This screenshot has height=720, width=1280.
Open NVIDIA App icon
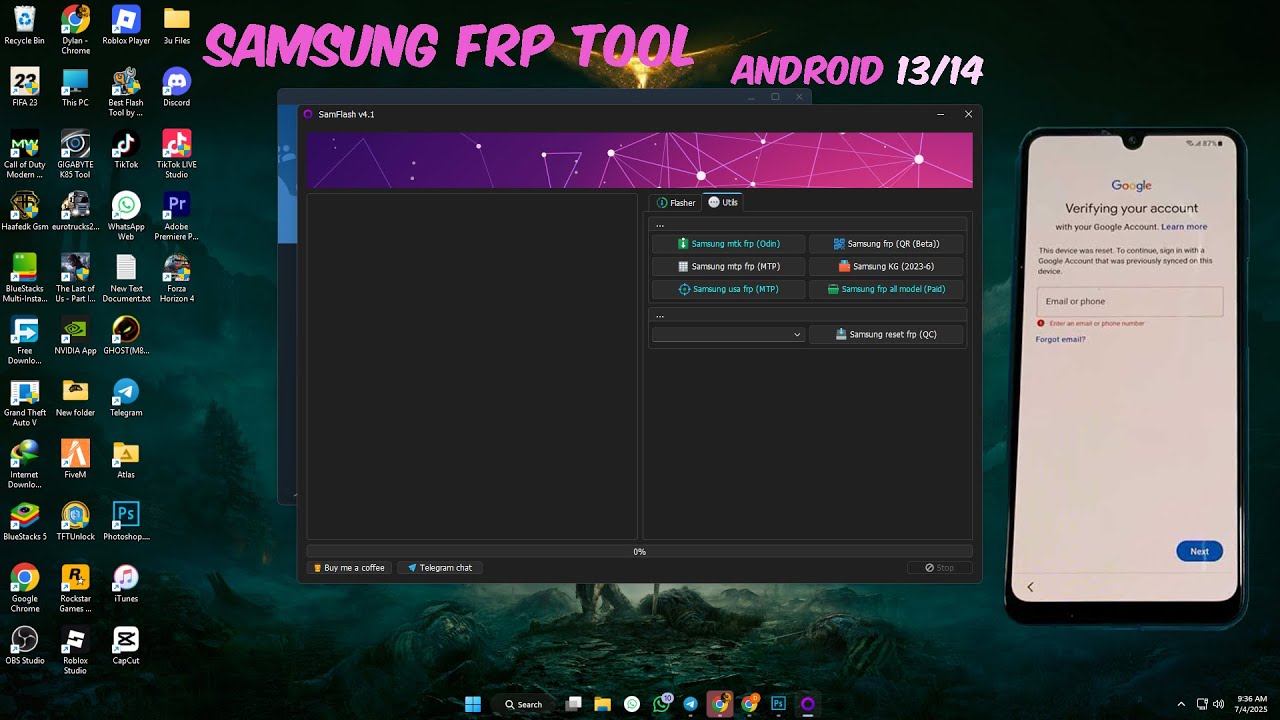coord(75,336)
